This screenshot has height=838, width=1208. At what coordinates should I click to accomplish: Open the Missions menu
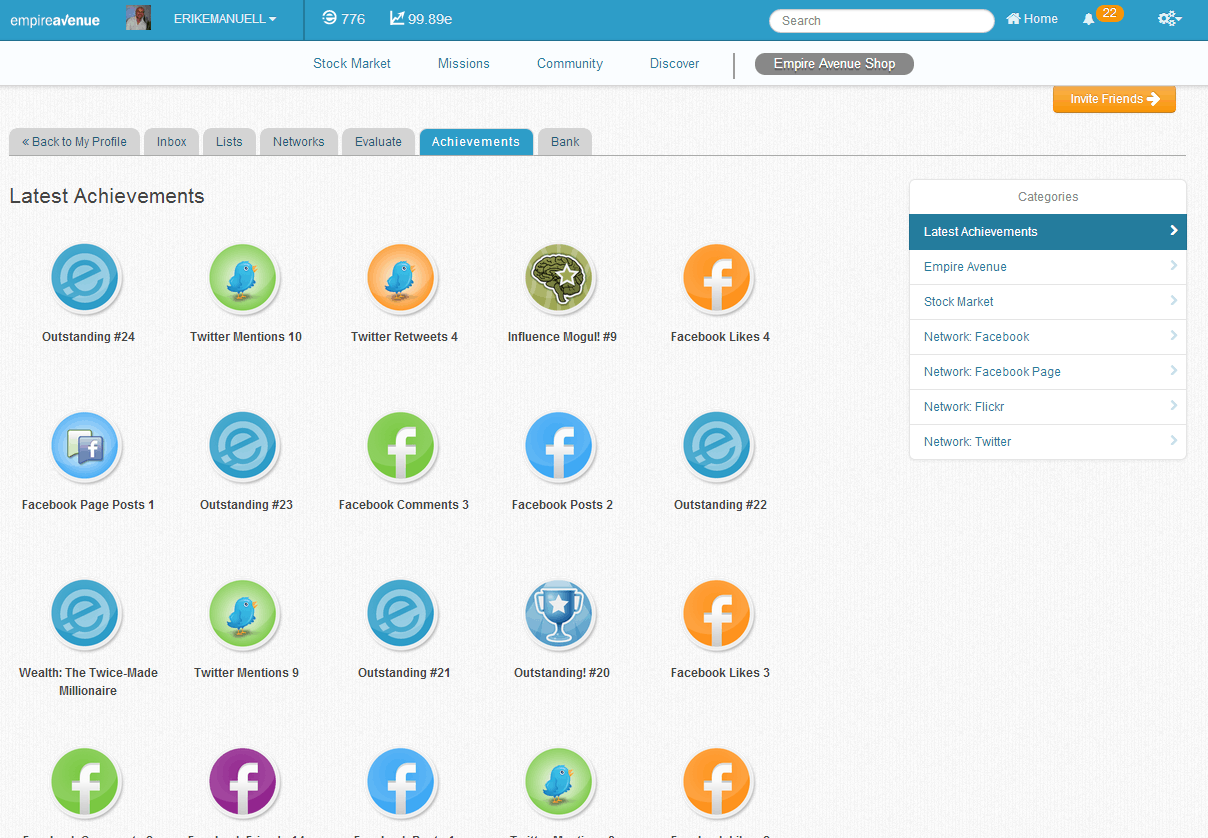[464, 63]
